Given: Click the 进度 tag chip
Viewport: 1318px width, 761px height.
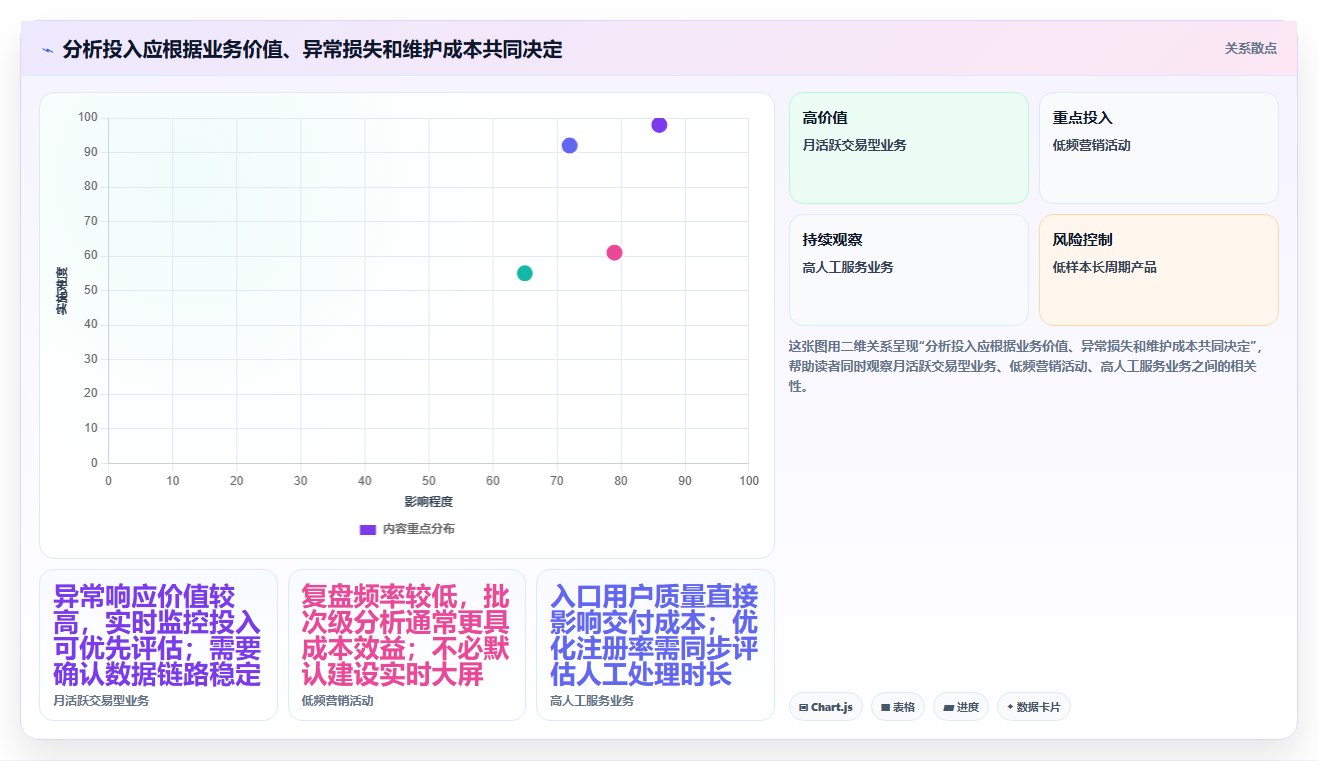Looking at the screenshot, I should (960, 707).
